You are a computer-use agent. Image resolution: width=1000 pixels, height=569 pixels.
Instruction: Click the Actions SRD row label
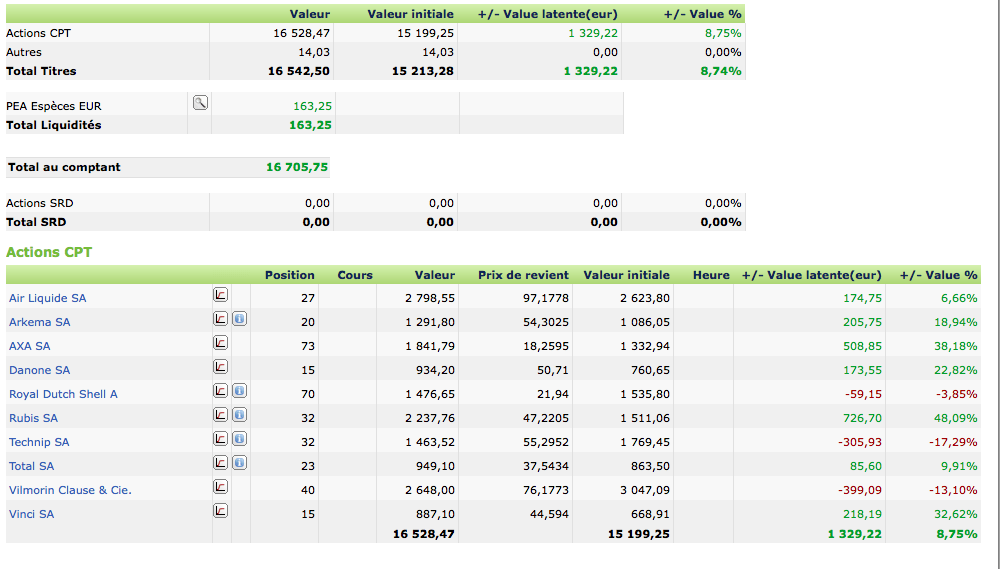40,203
